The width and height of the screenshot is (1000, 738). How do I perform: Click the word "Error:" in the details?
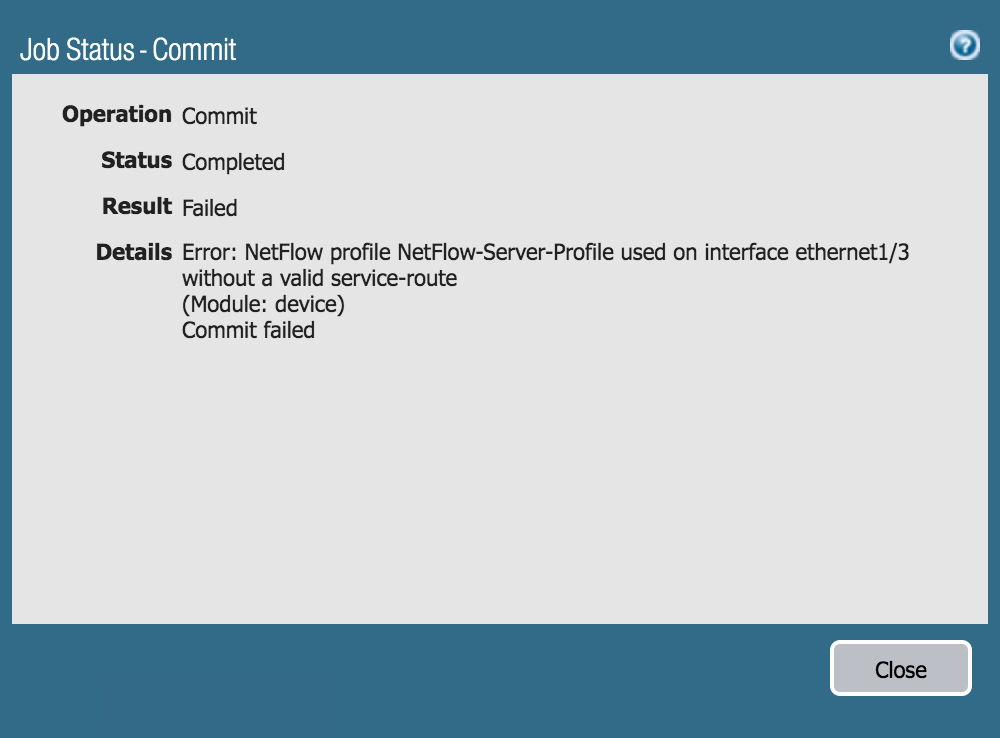(x=210, y=253)
